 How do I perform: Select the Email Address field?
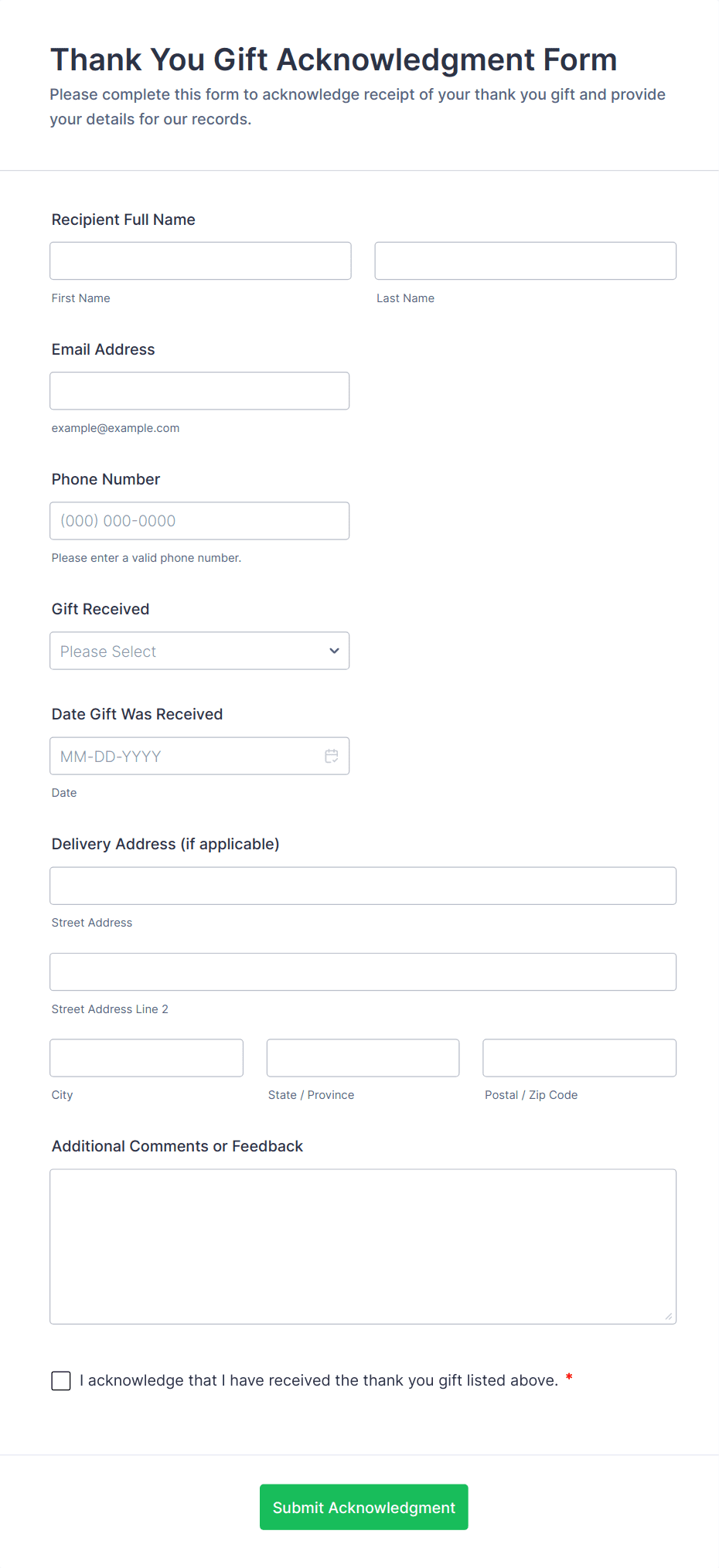(199, 390)
